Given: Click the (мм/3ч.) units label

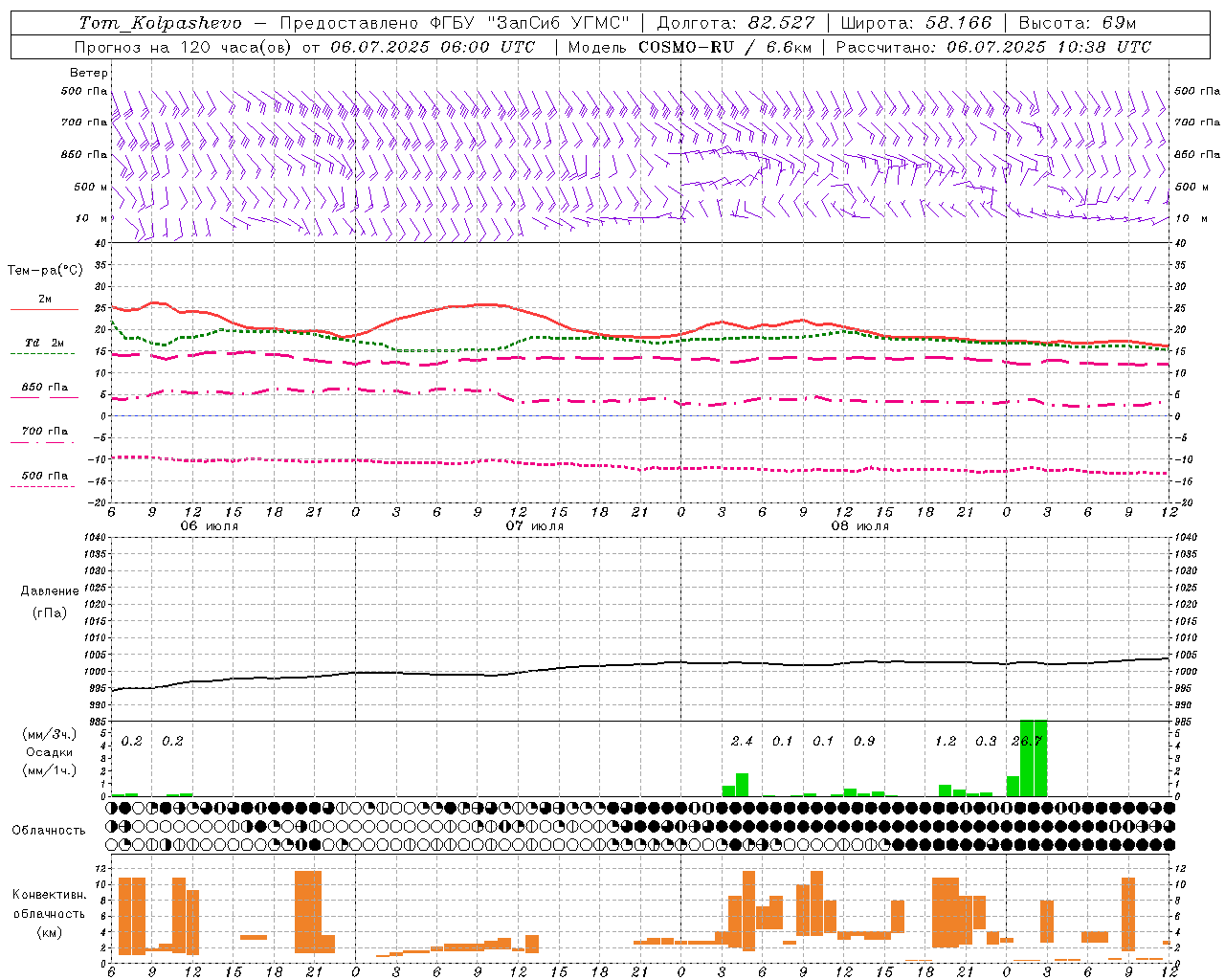Looking at the screenshot, I should (x=49, y=734).
